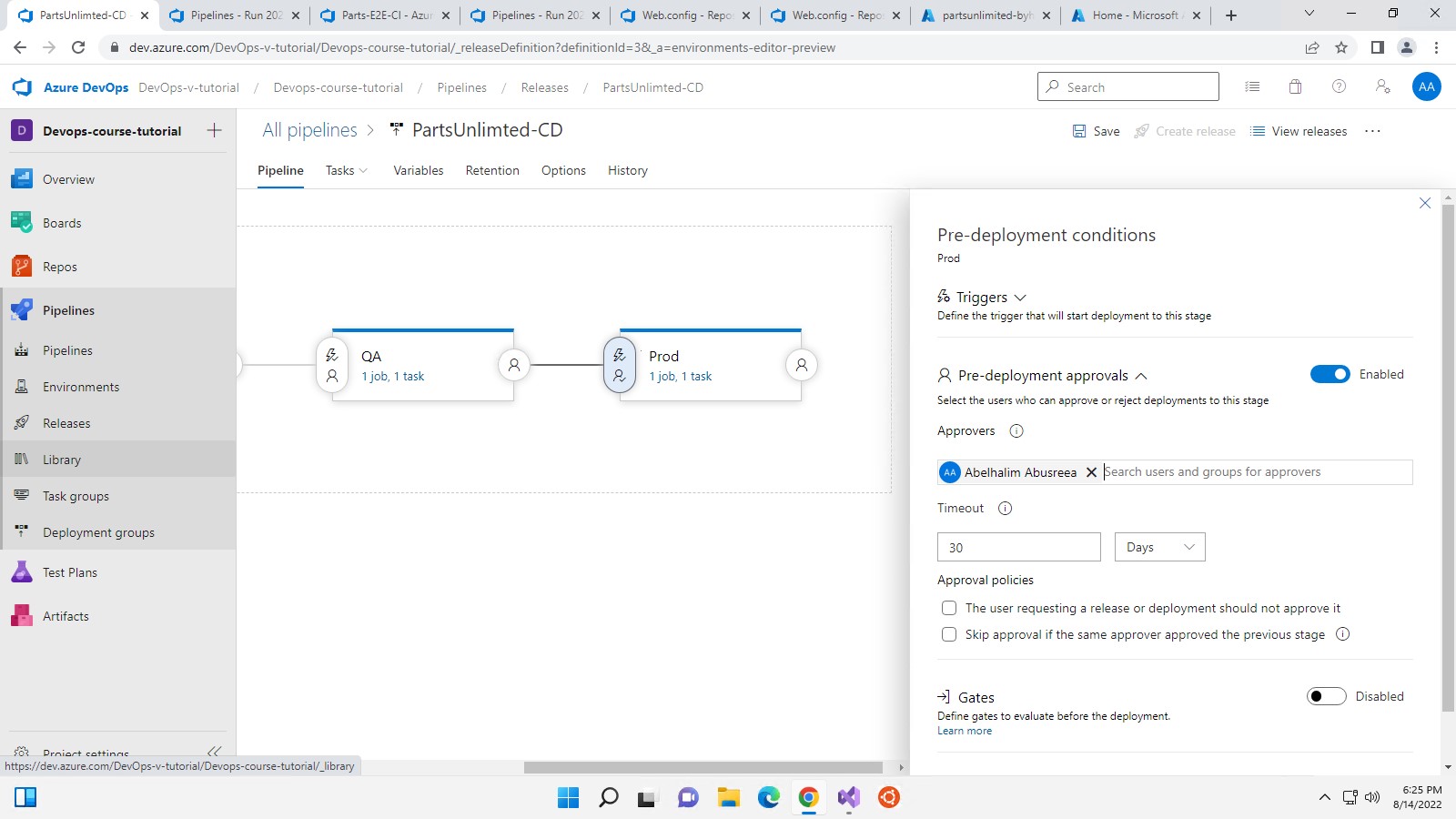Remove approver Abelhalim Abusreea
Screen dimensions: 1456x819
(1091, 472)
